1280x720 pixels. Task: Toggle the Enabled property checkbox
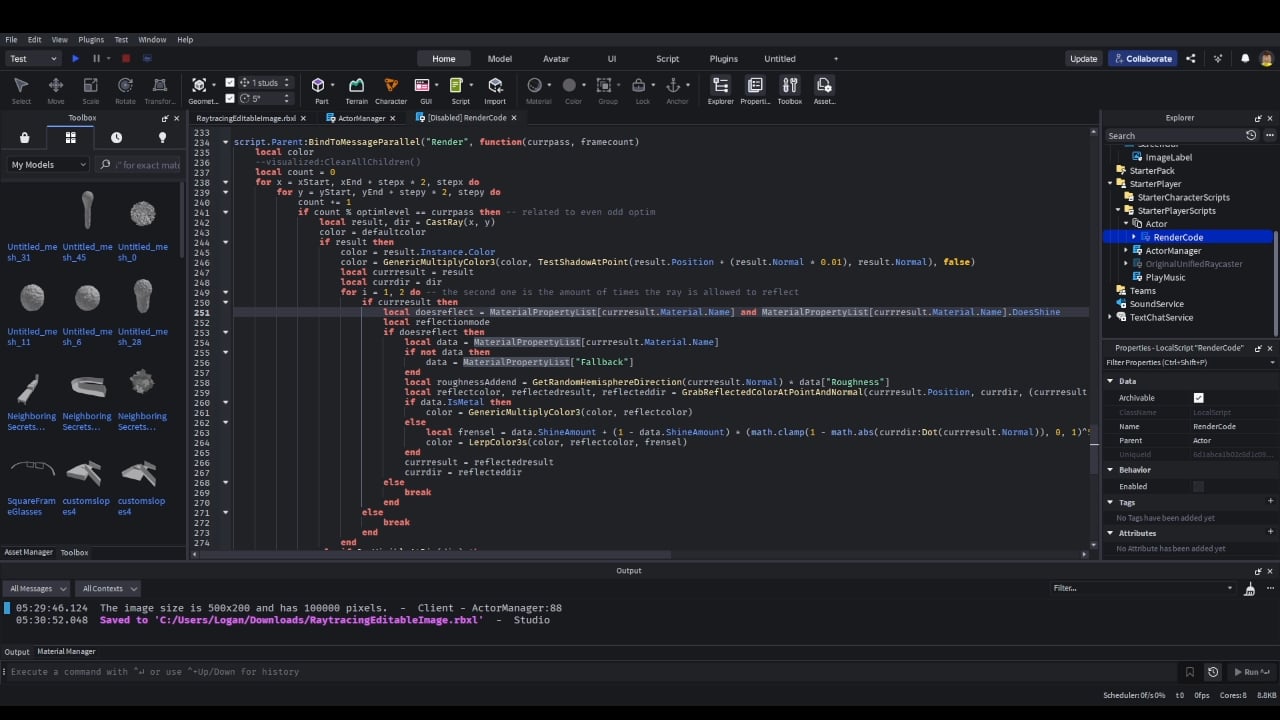click(1198, 487)
